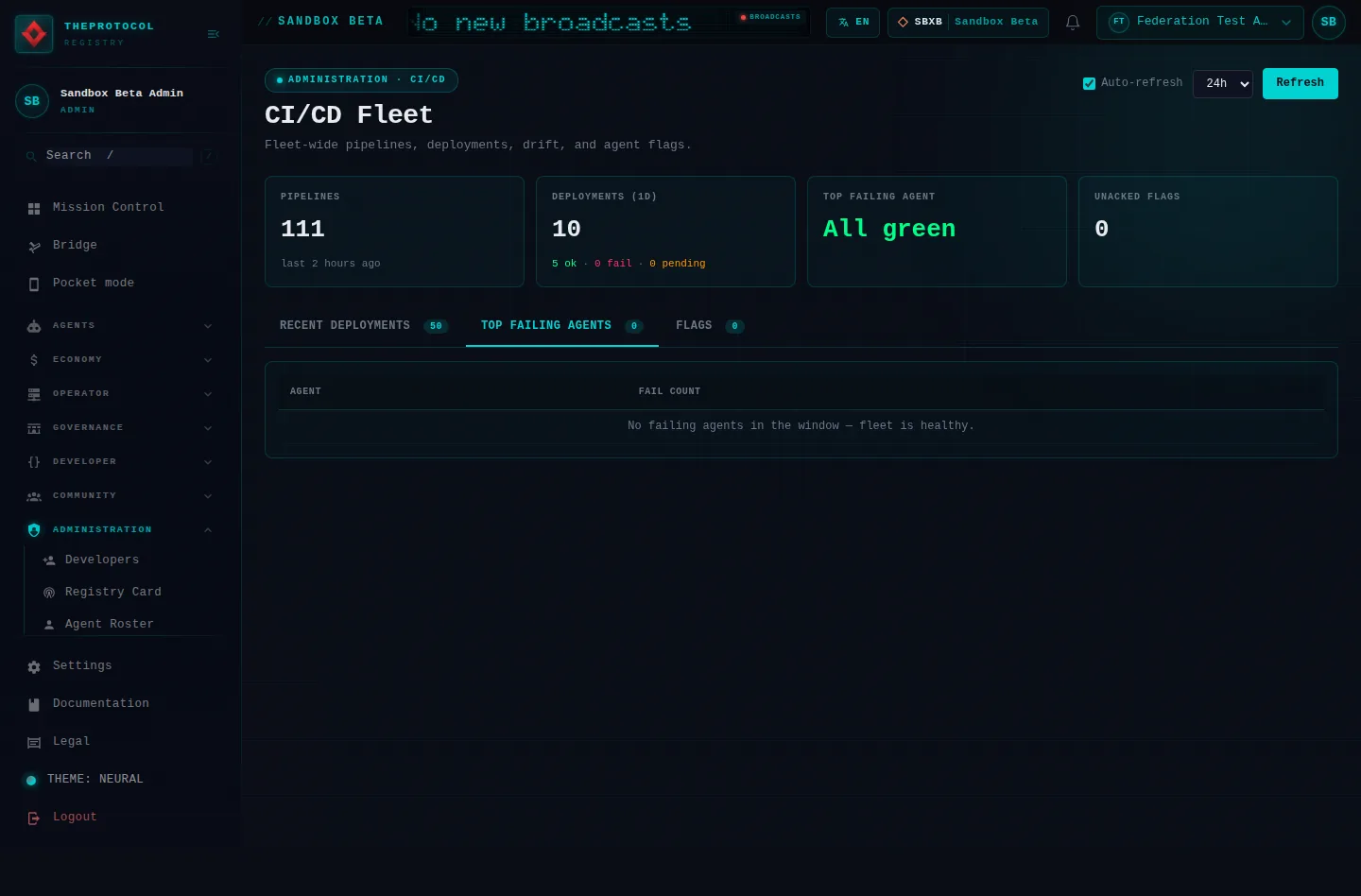The image size is (1361, 896).
Task: Collapse the Administration section chevron
Action: [x=208, y=530]
